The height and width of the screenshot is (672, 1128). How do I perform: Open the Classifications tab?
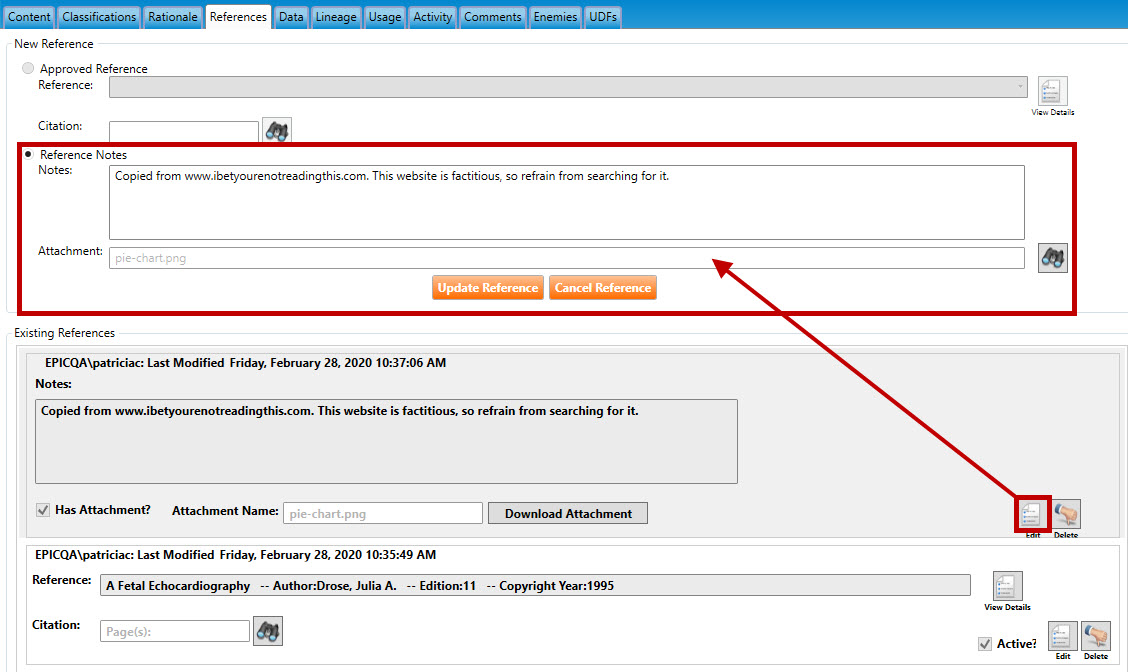click(99, 17)
